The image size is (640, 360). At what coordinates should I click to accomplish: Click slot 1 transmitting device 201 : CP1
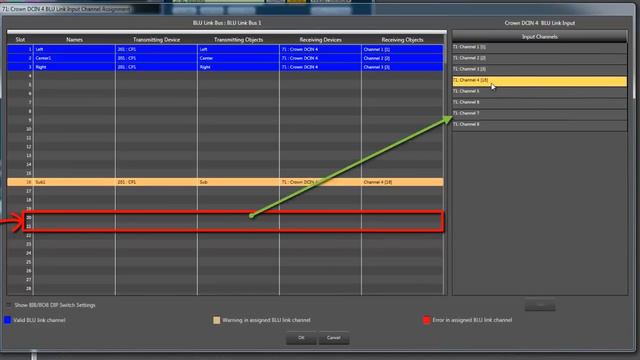pos(156,49)
